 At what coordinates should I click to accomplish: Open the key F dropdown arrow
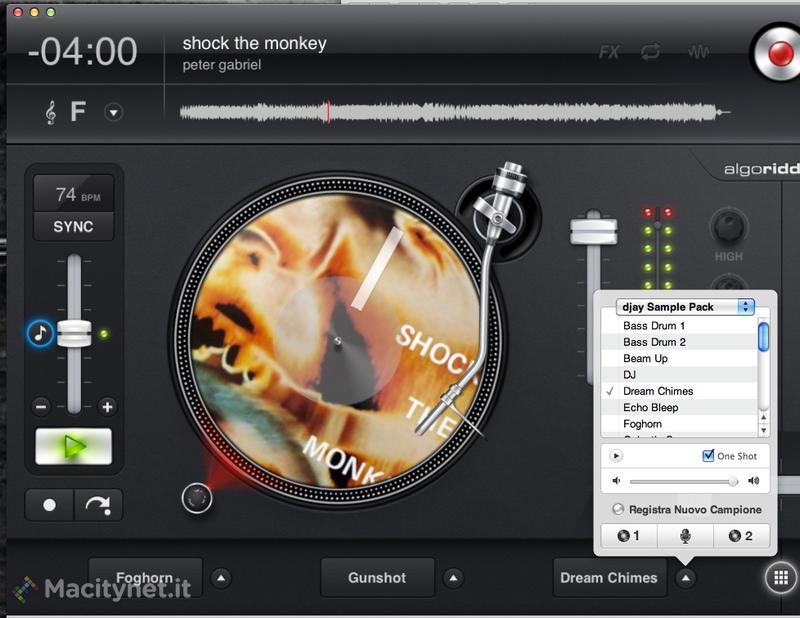[113, 112]
